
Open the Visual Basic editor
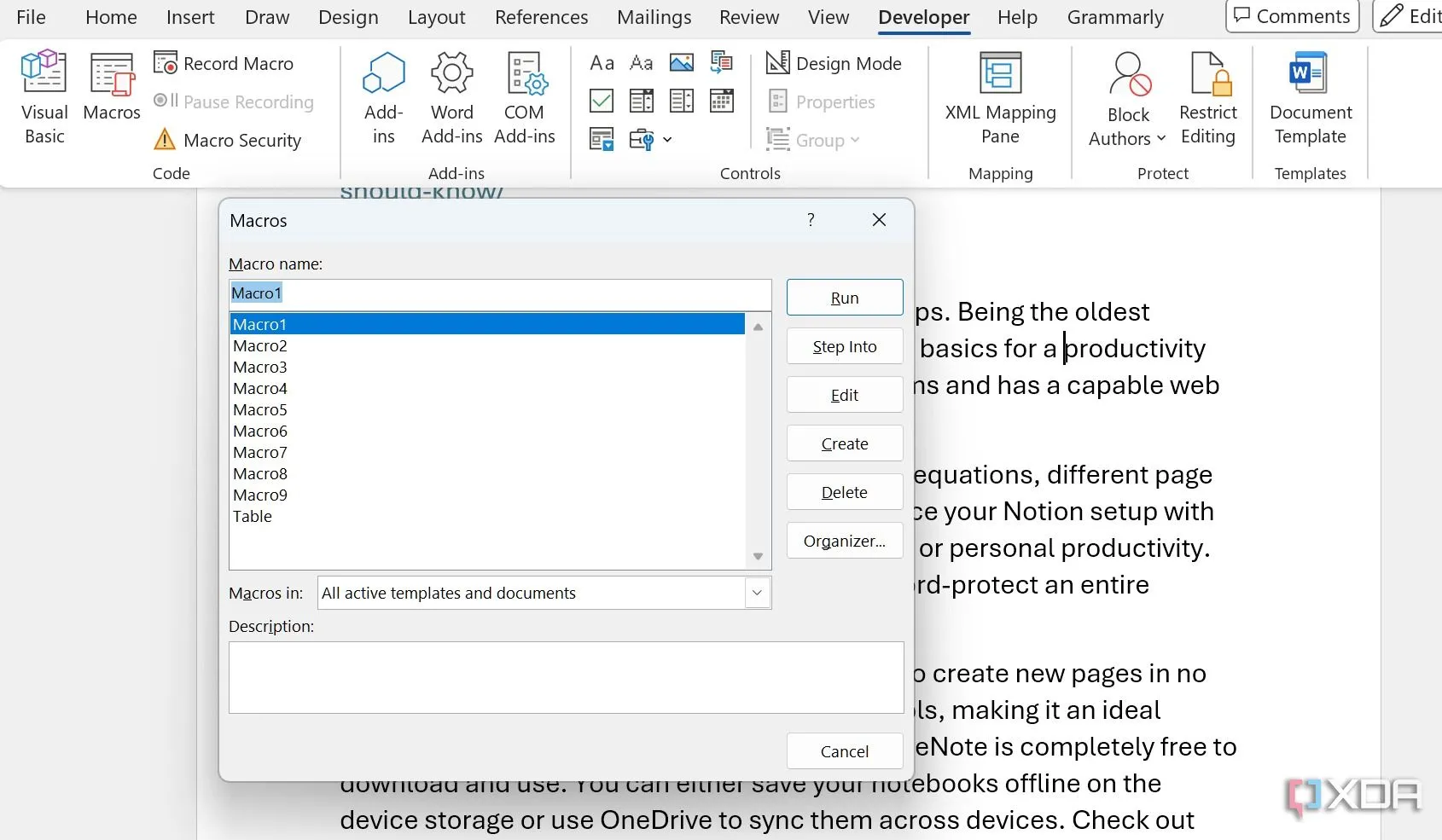(44, 96)
